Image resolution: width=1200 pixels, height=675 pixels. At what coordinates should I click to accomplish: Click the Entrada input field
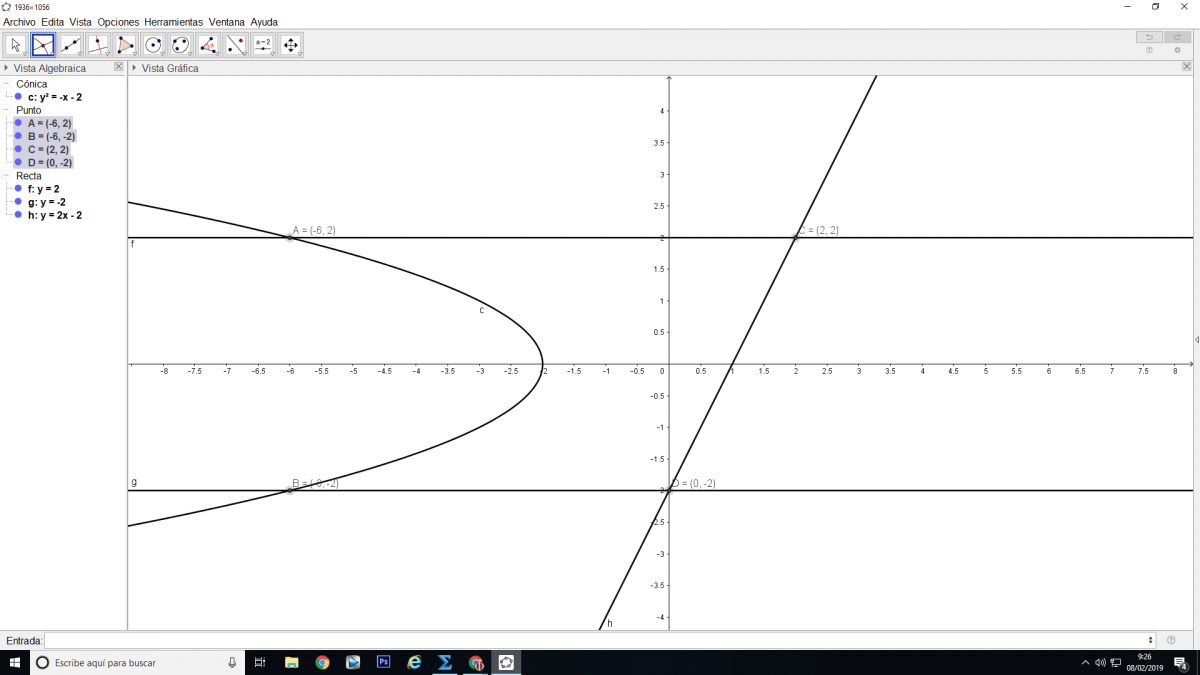point(598,640)
